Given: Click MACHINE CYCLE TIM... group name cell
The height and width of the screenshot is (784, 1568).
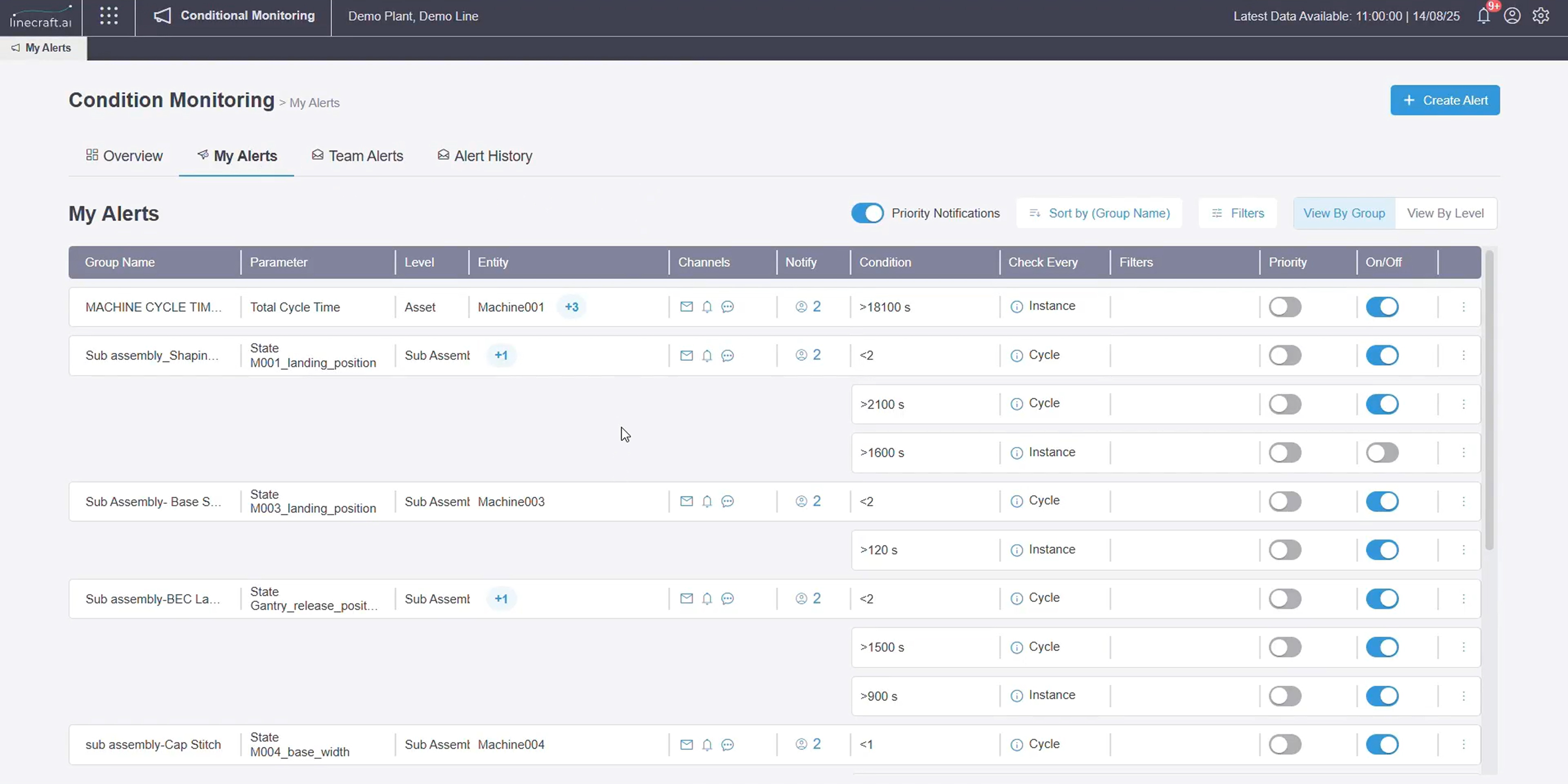Looking at the screenshot, I should (x=153, y=307).
